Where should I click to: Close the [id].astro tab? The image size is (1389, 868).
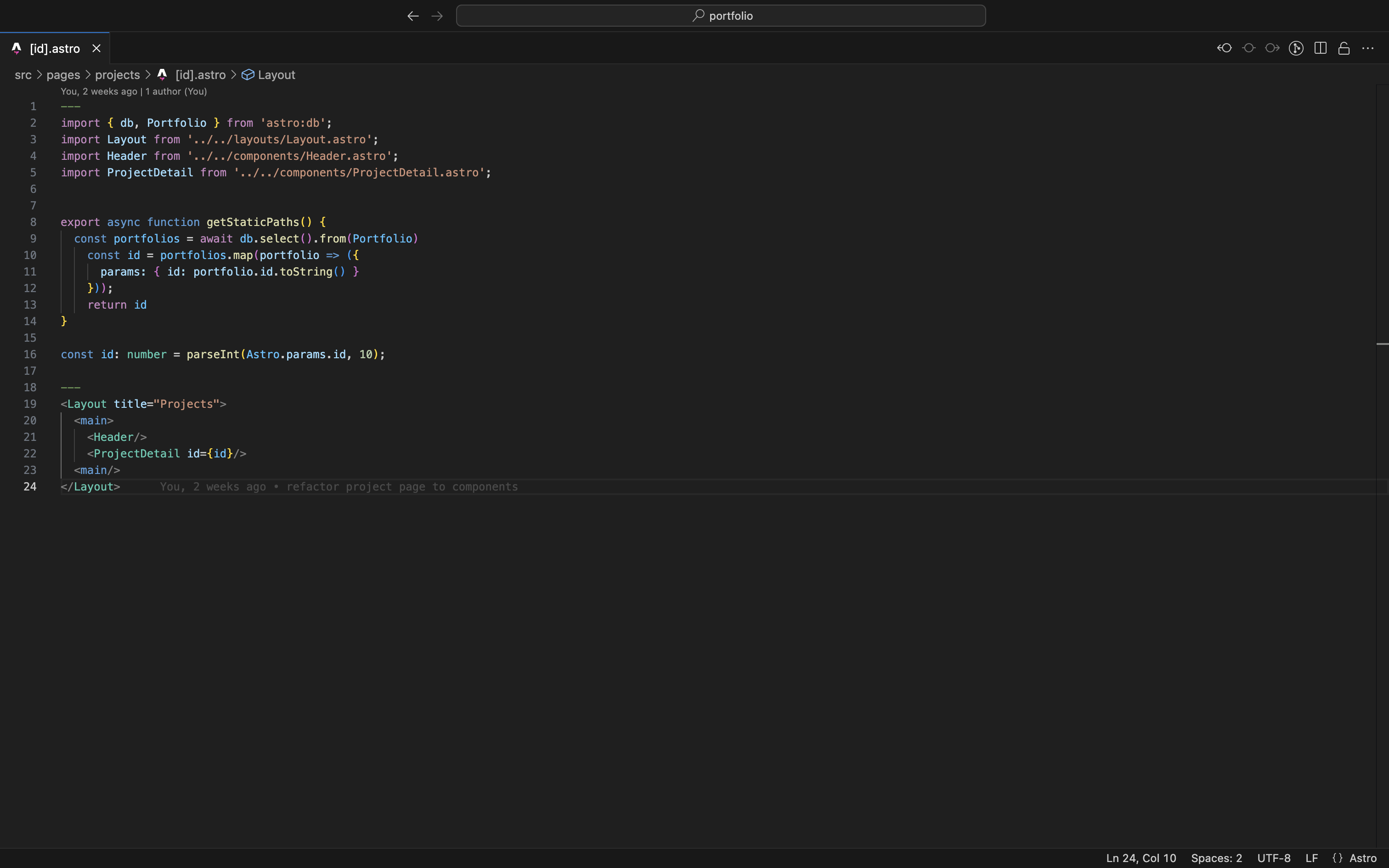coord(96,48)
